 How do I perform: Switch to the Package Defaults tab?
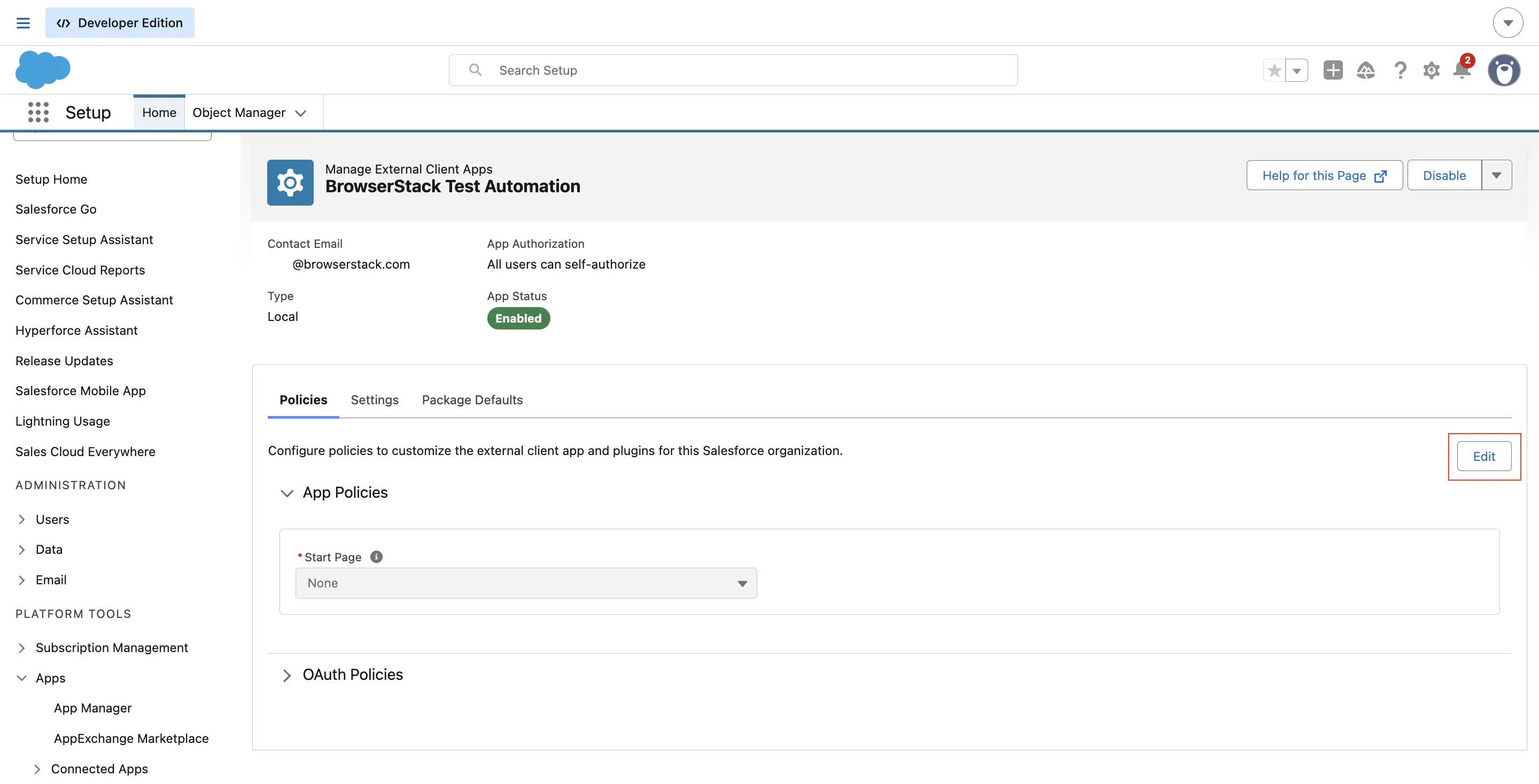click(471, 400)
